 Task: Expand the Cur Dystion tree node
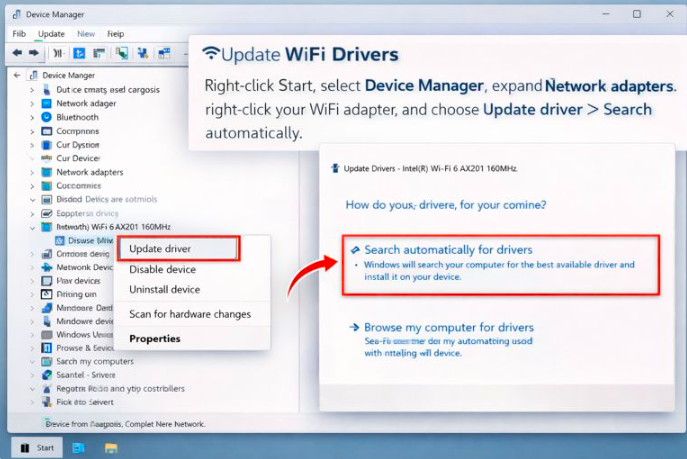coord(32,145)
